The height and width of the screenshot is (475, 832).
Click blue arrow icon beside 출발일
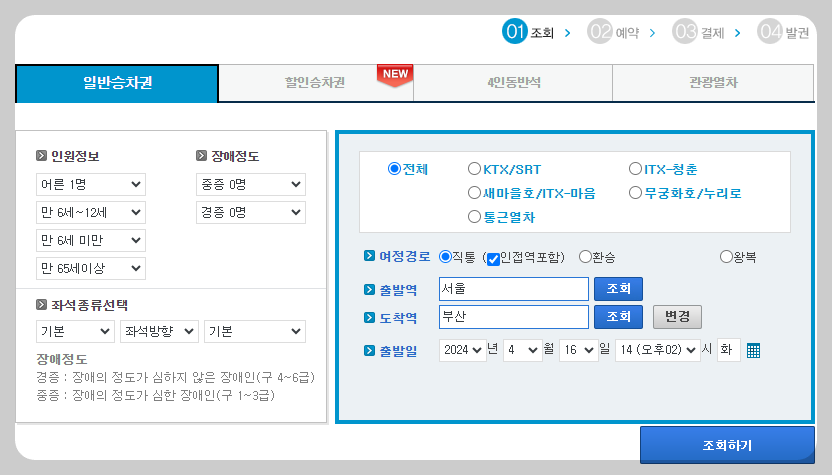(369, 350)
